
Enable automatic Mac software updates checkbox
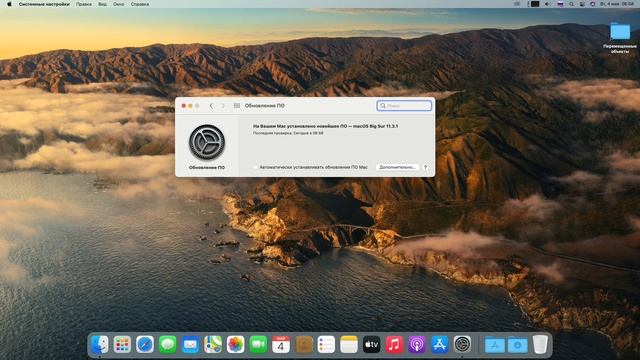click(x=256, y=167)
